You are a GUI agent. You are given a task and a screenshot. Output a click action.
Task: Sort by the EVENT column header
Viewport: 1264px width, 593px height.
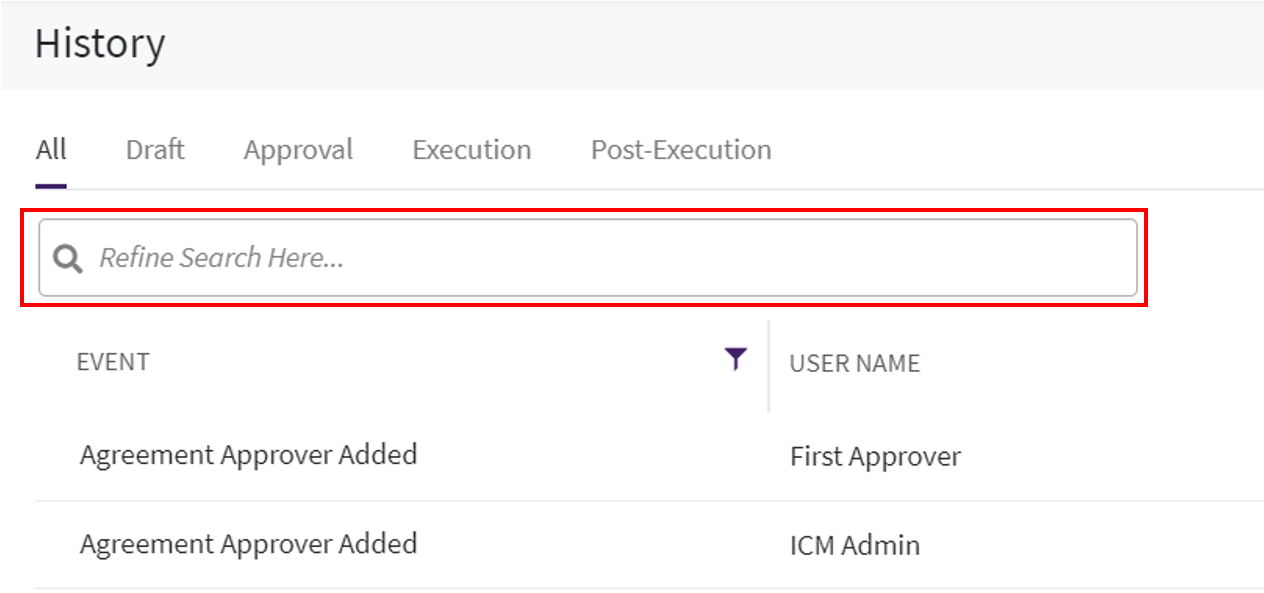coord(113,362)
